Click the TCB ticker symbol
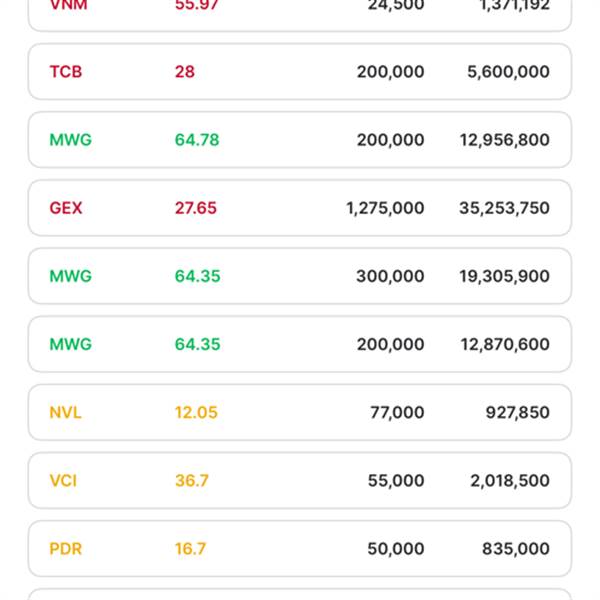The image size is (600, 600). 66,72
